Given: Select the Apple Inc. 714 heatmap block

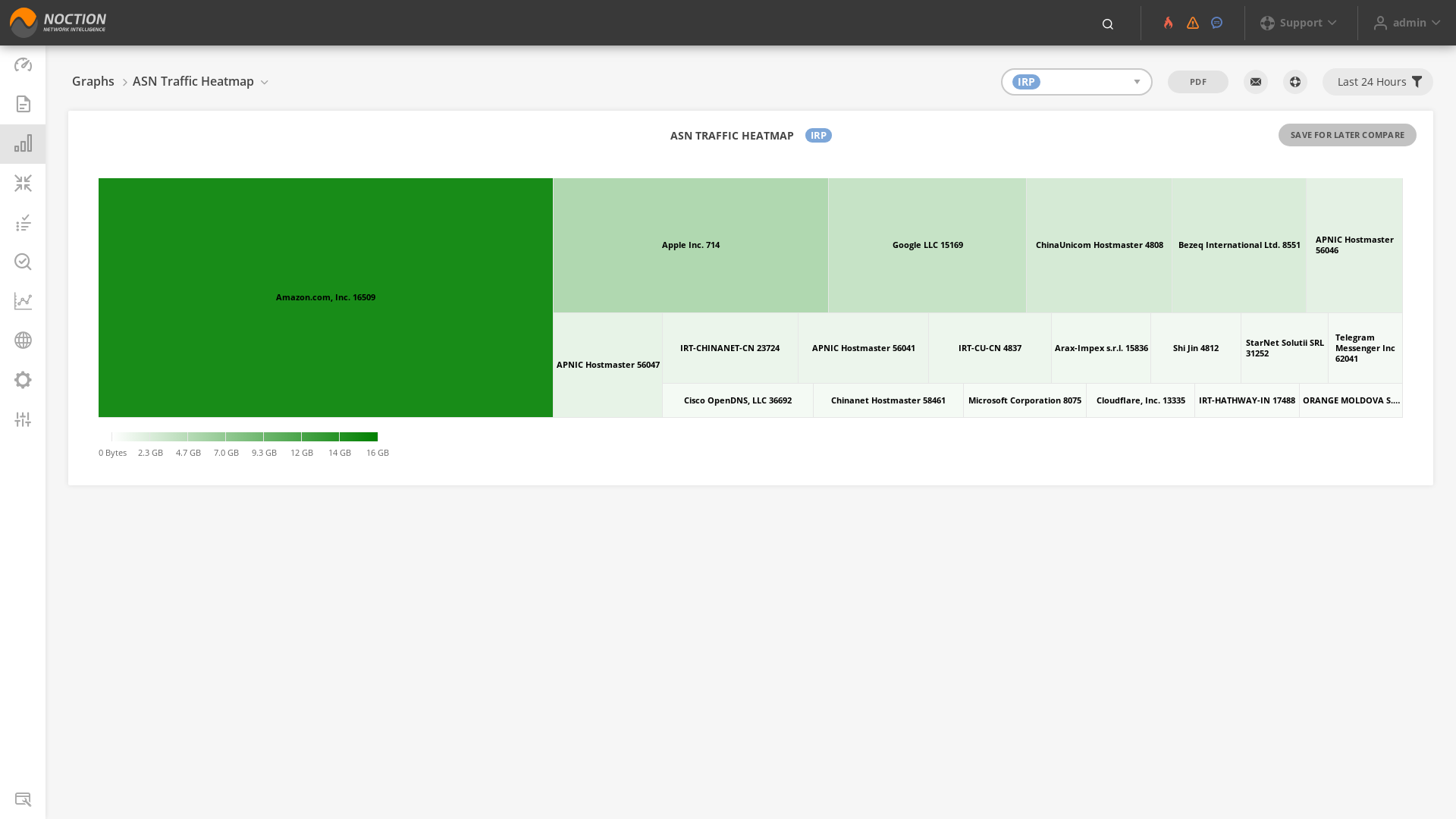Looking at the screenshot, I should pos(691,245).
